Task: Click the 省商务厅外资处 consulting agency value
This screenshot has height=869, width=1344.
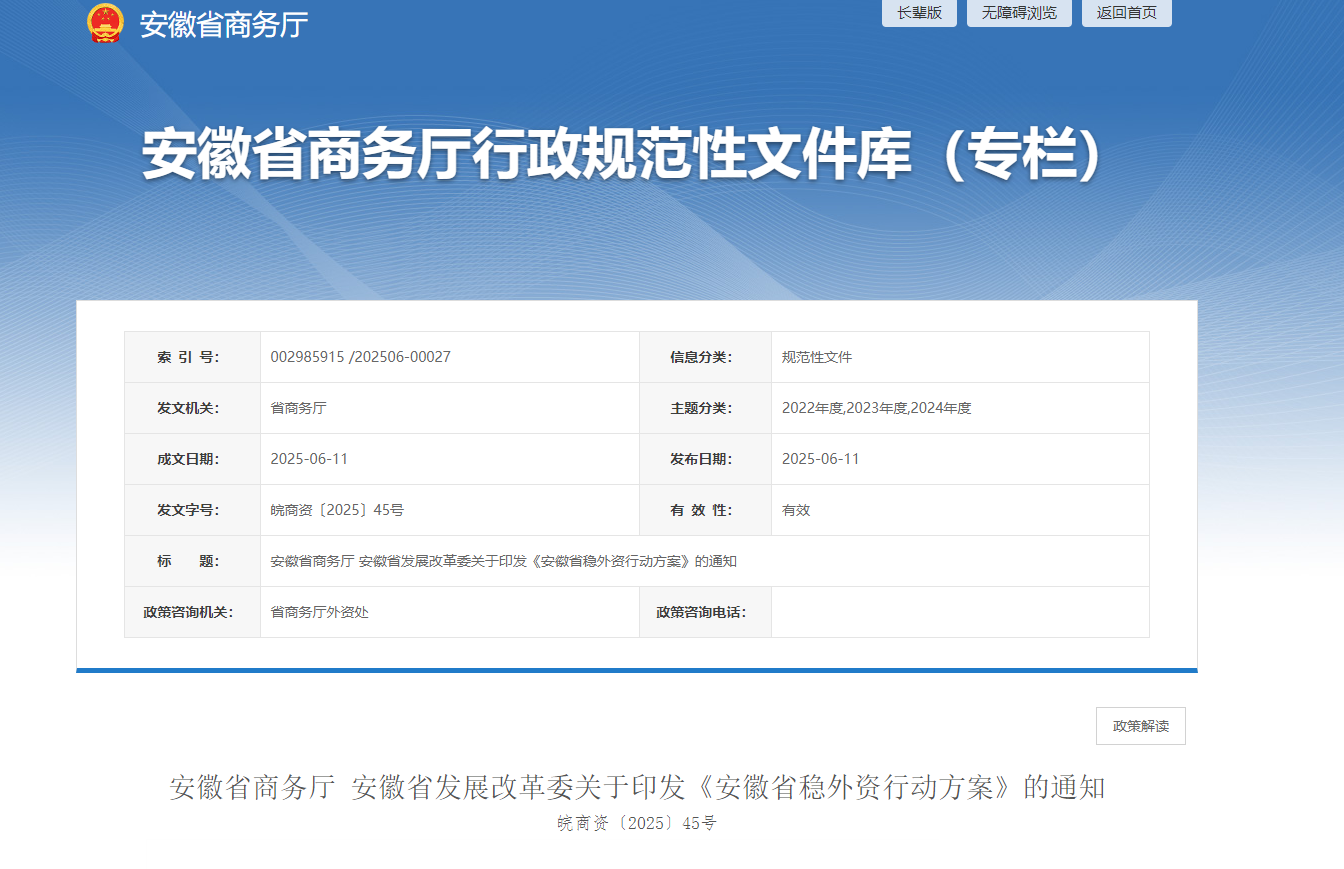Action: coord(319,612)
